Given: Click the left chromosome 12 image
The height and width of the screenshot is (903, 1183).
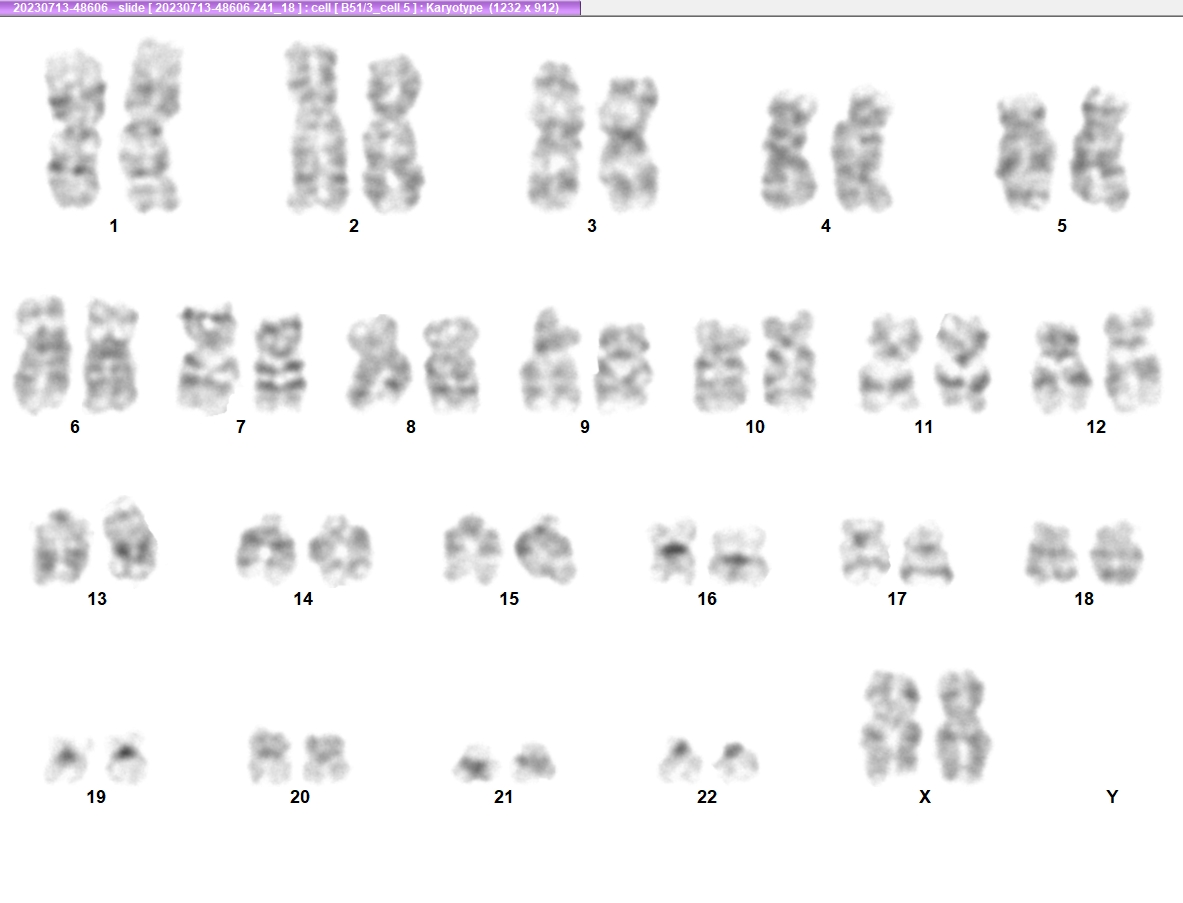Looking at the screenshot, I should click(x=1062, y=367).
